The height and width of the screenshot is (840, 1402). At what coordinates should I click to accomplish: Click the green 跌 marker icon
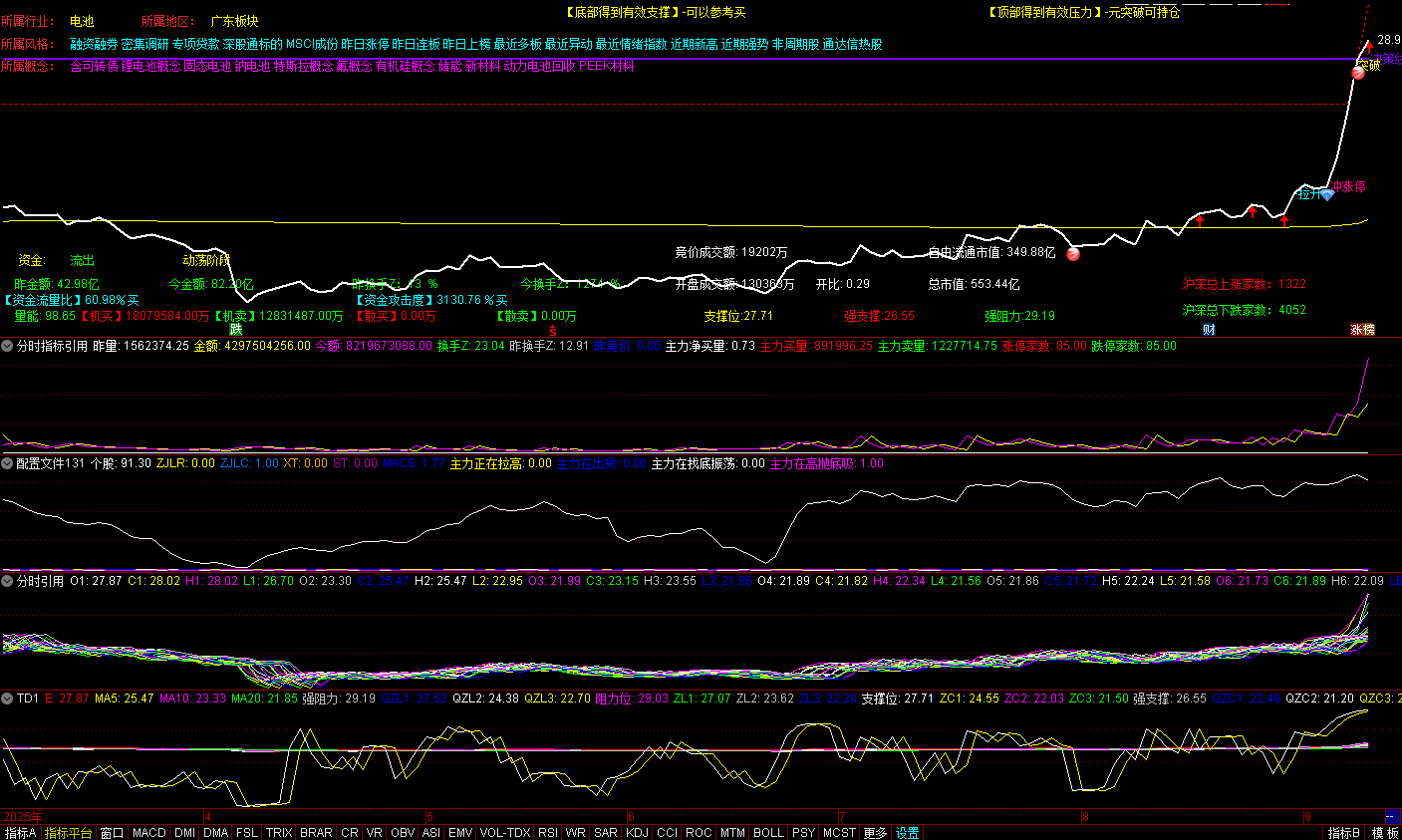236,329
